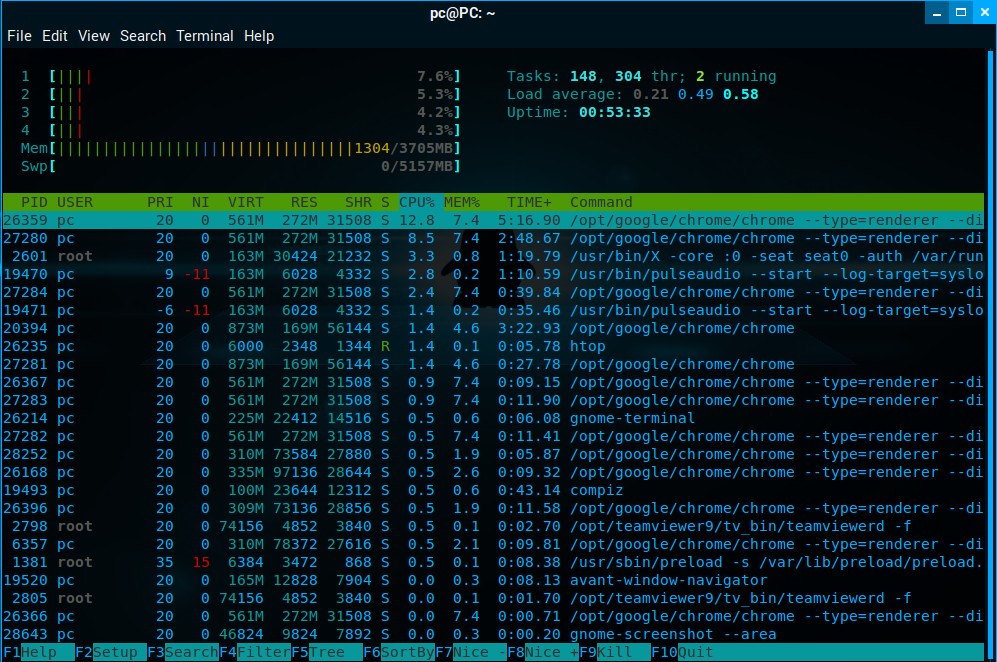Click F3 Search in htop footer
The height and width of the screenshot is (662, 997).
183,652
